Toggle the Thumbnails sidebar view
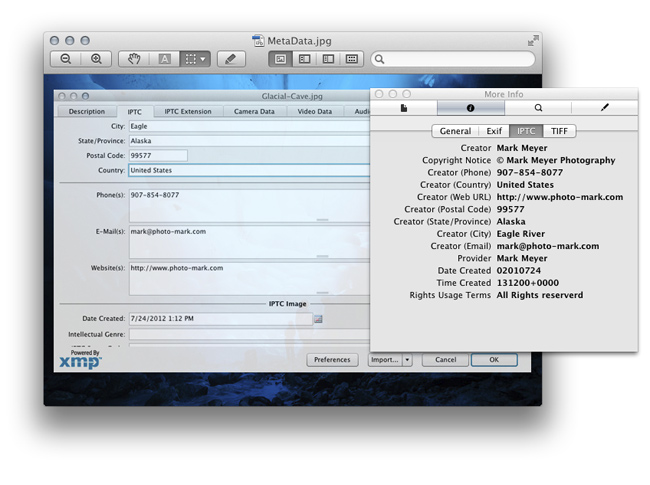The height and width of the screenshot is (485, 650). [x=305, y=59]
